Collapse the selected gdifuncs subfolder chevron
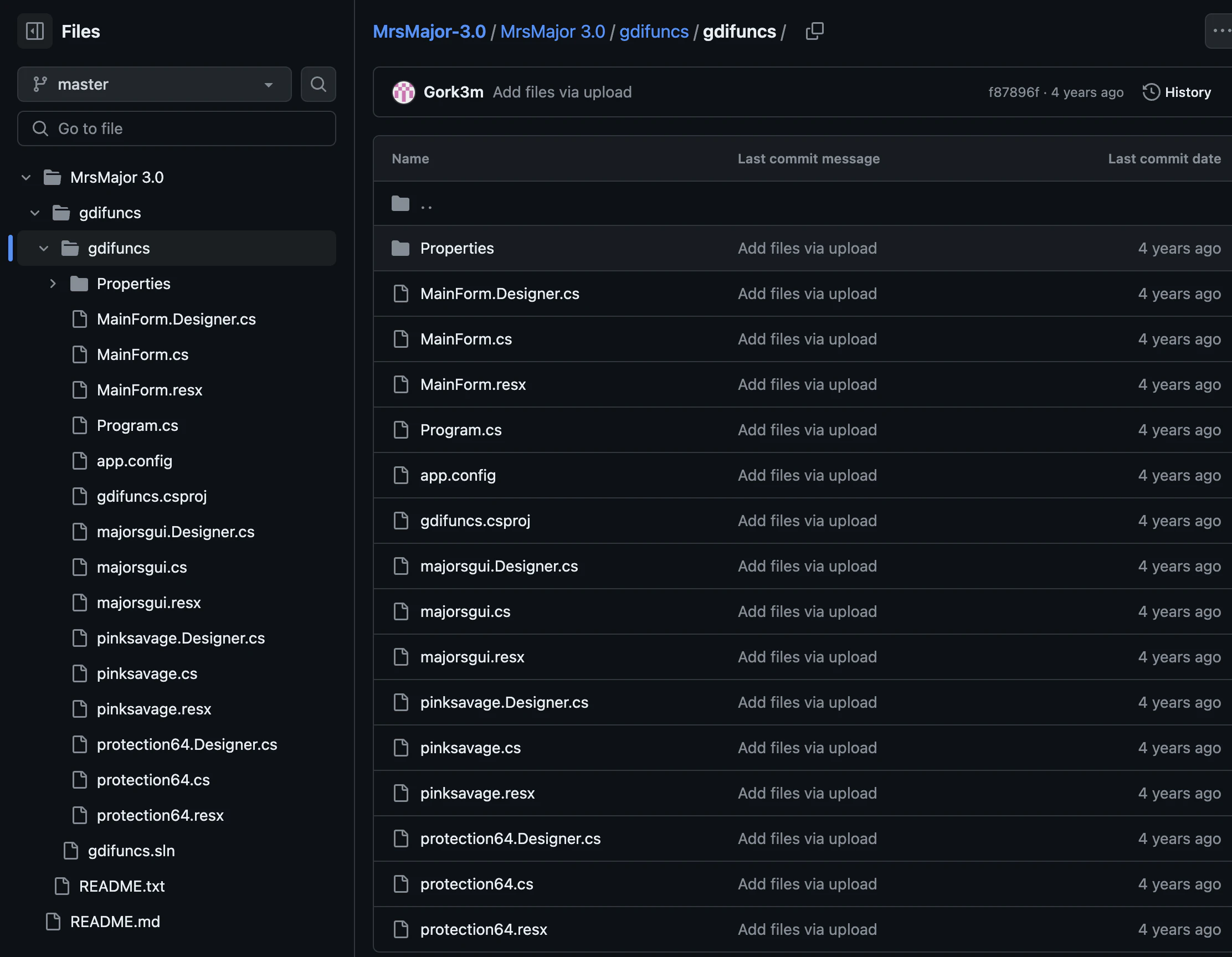 coord(43,248)
